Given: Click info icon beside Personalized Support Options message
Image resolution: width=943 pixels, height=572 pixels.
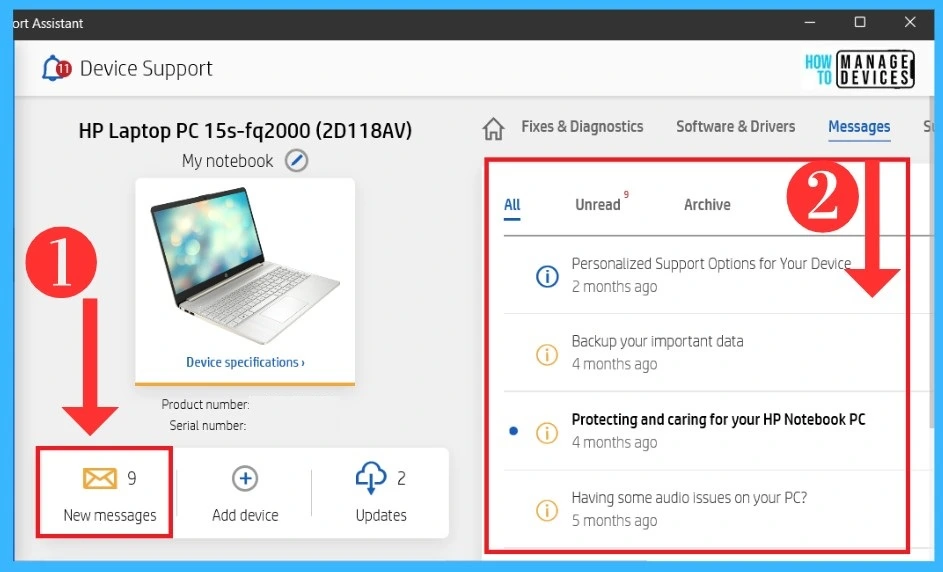Looking at the screenshot, I should pyautogui.click(x=547, y=276).
